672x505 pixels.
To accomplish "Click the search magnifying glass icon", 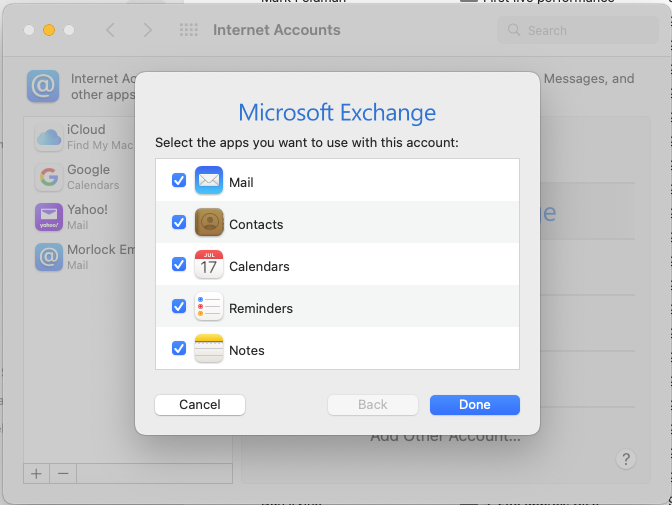I will tap(514, 30).
